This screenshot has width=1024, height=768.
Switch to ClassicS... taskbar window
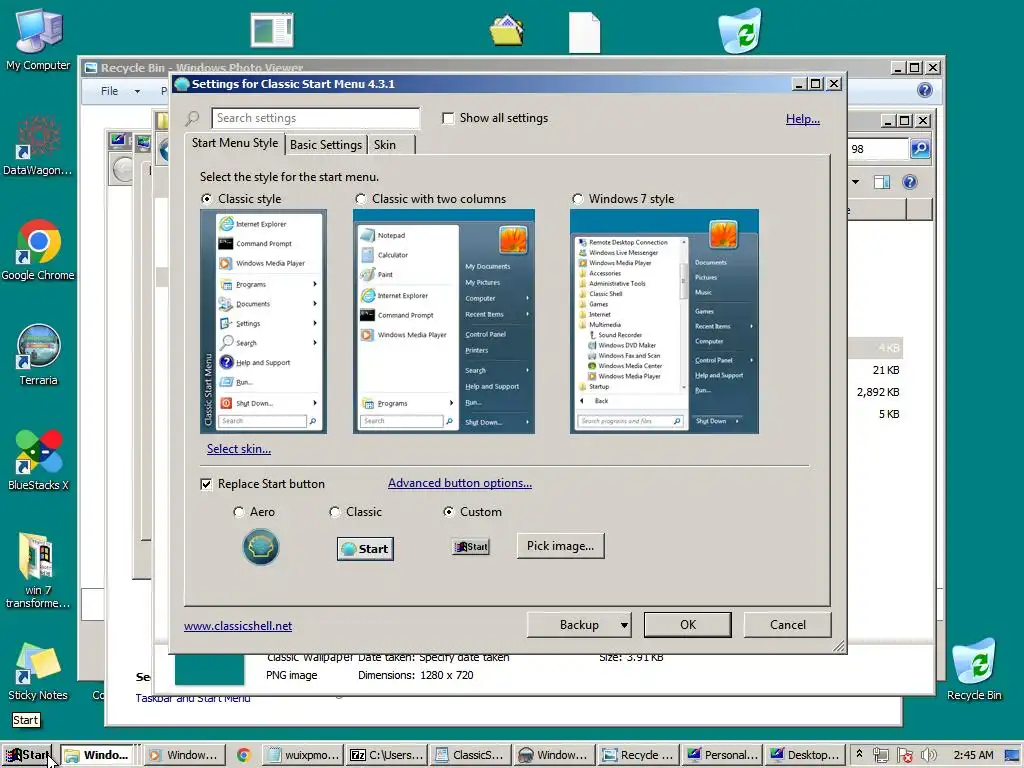coord(470,755)
